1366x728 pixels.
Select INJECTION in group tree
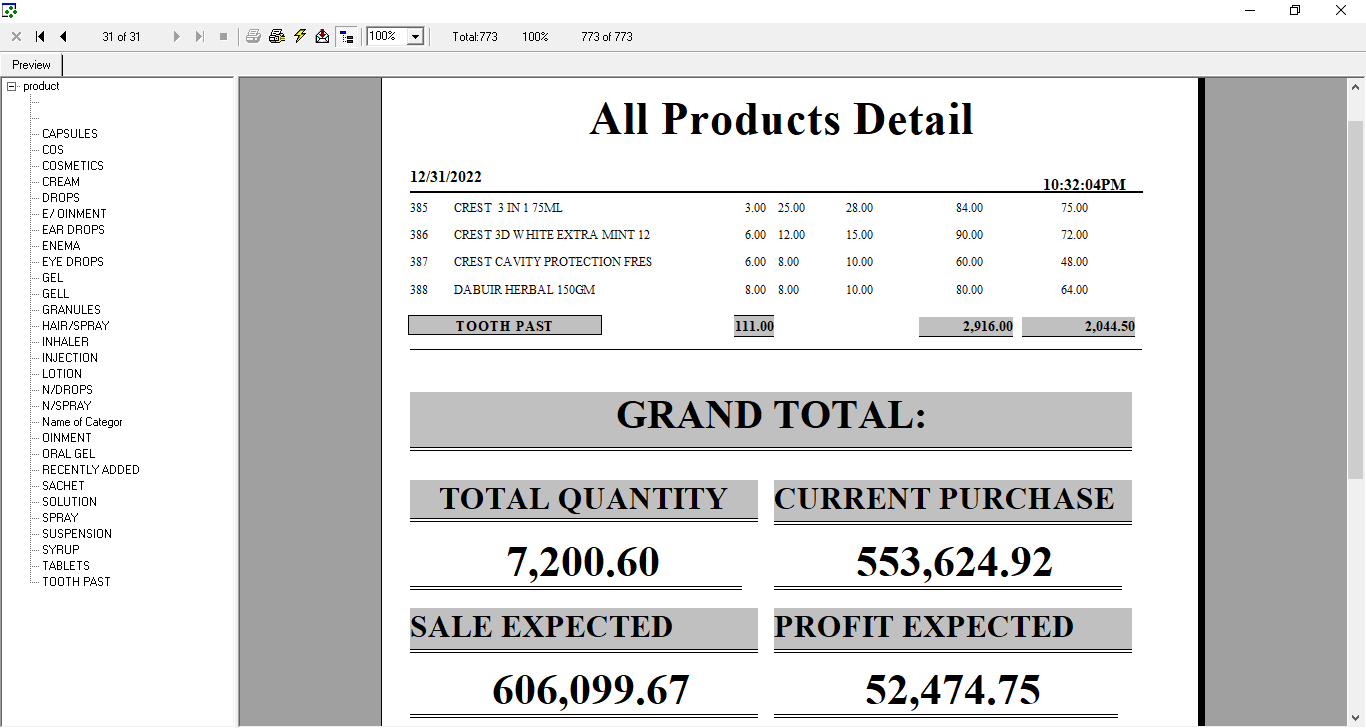point(70,358)
